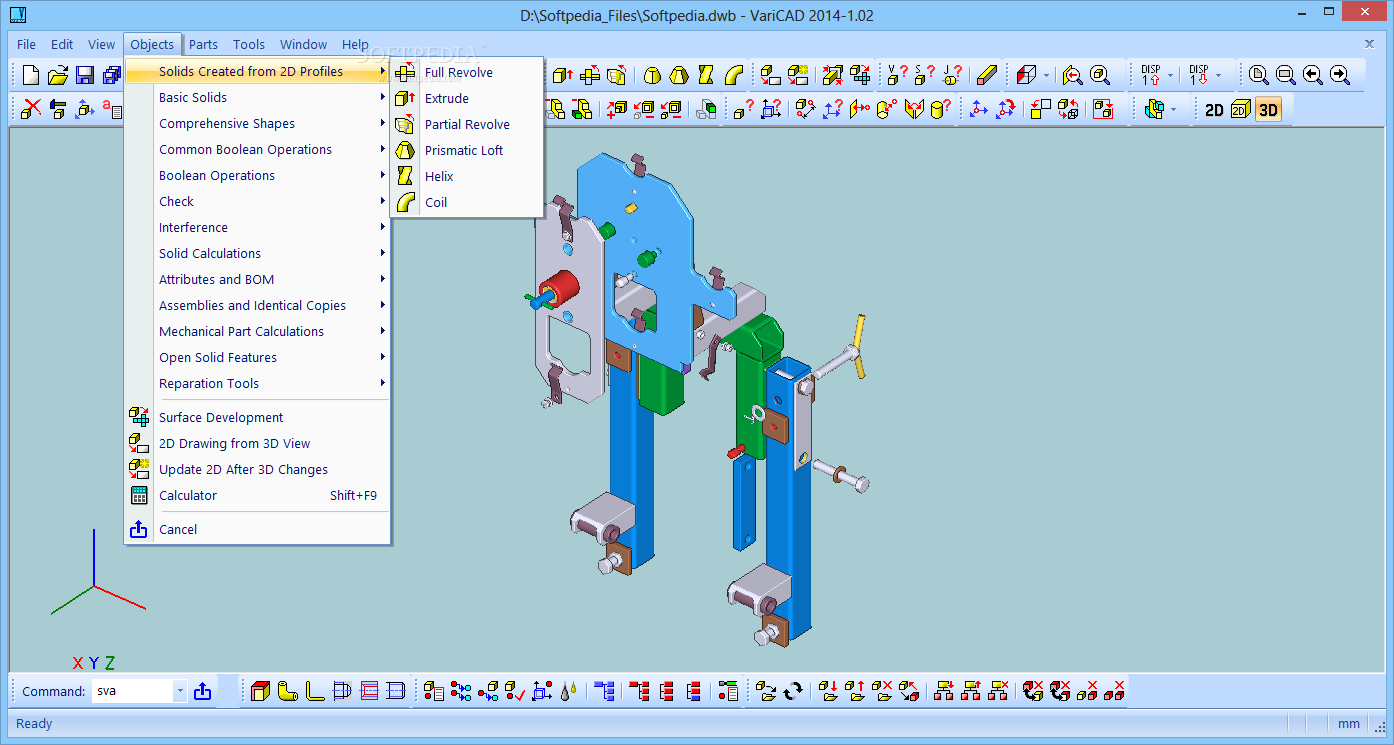Open the Check submenu
The width and height of the screenshot is (1394, 745).
[x=258, y=201]
